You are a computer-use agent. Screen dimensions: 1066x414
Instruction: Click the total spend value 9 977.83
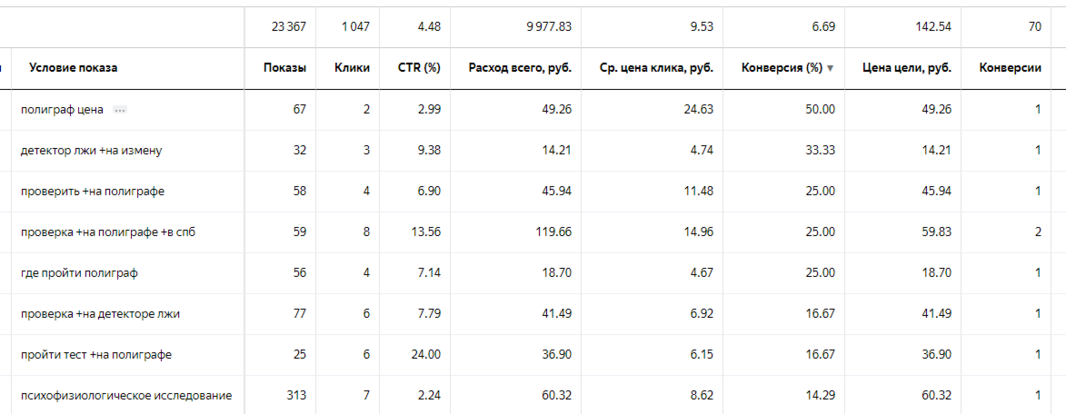(x=548, y=27)
